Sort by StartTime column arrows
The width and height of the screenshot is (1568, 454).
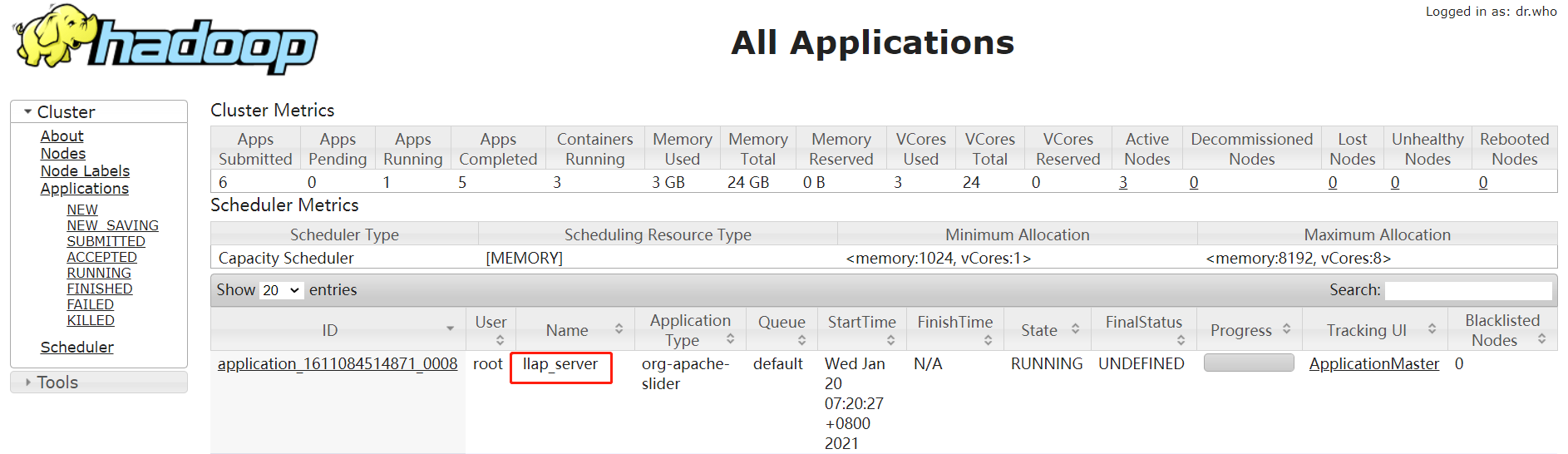890,340
